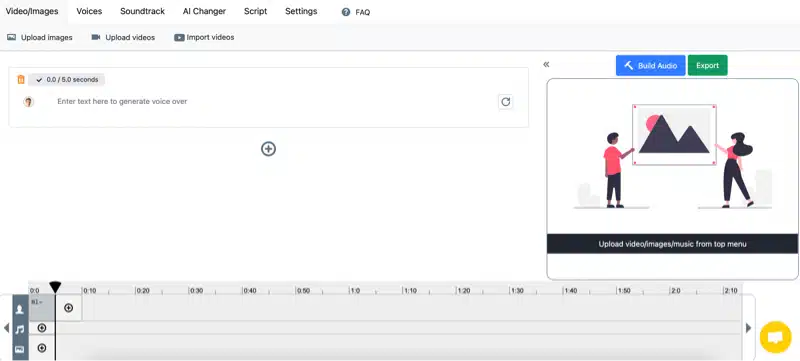Open the yellow chat support bubble
The image size is (800, 361).
(775, 337)
